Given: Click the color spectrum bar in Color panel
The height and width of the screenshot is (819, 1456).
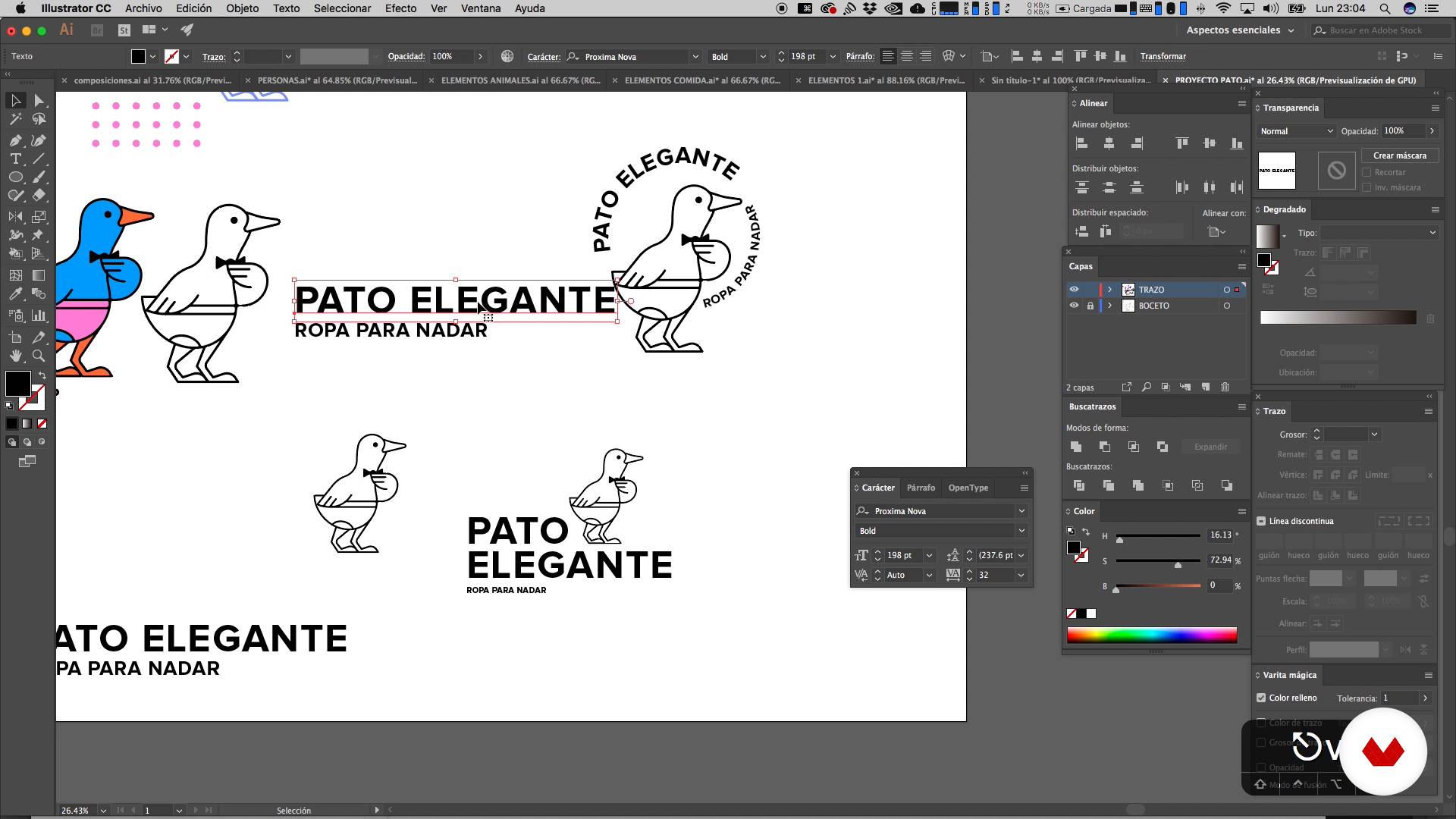Looking at the screenshot, I should (1151, 635).
